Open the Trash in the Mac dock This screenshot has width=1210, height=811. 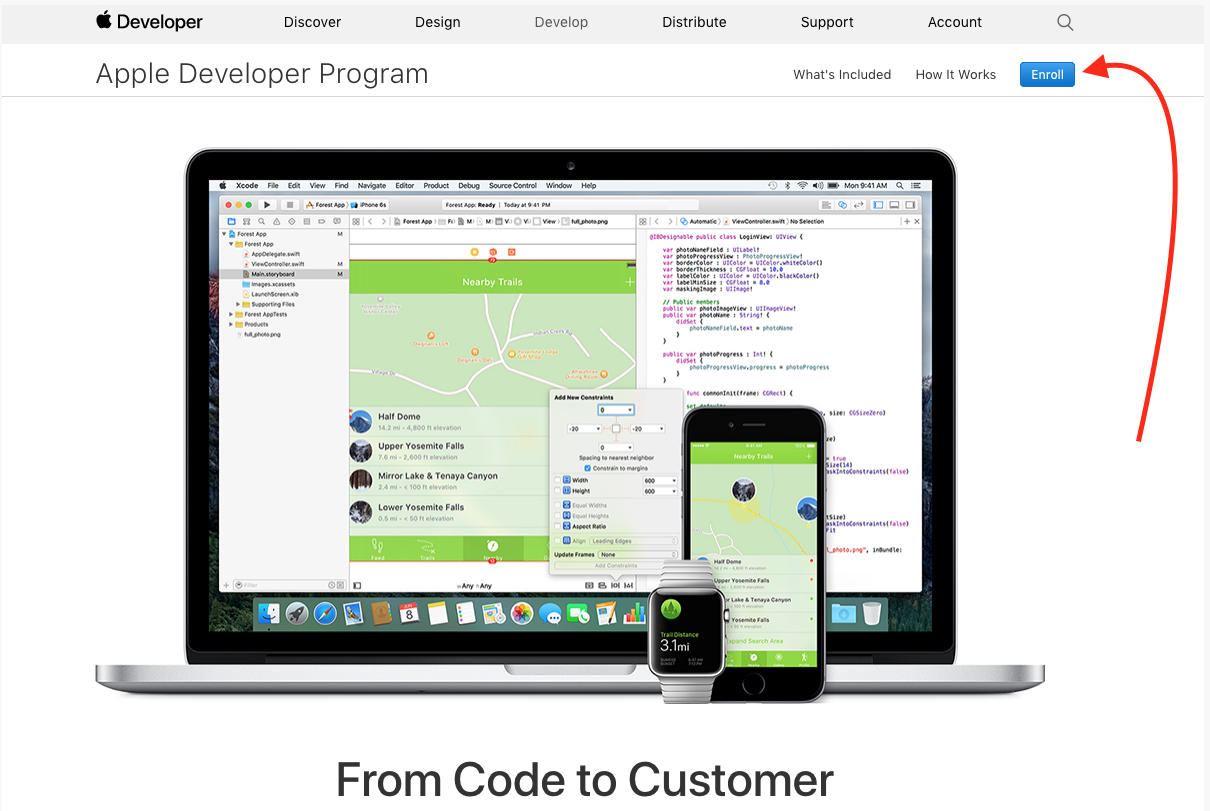click(x=872, y=613)
